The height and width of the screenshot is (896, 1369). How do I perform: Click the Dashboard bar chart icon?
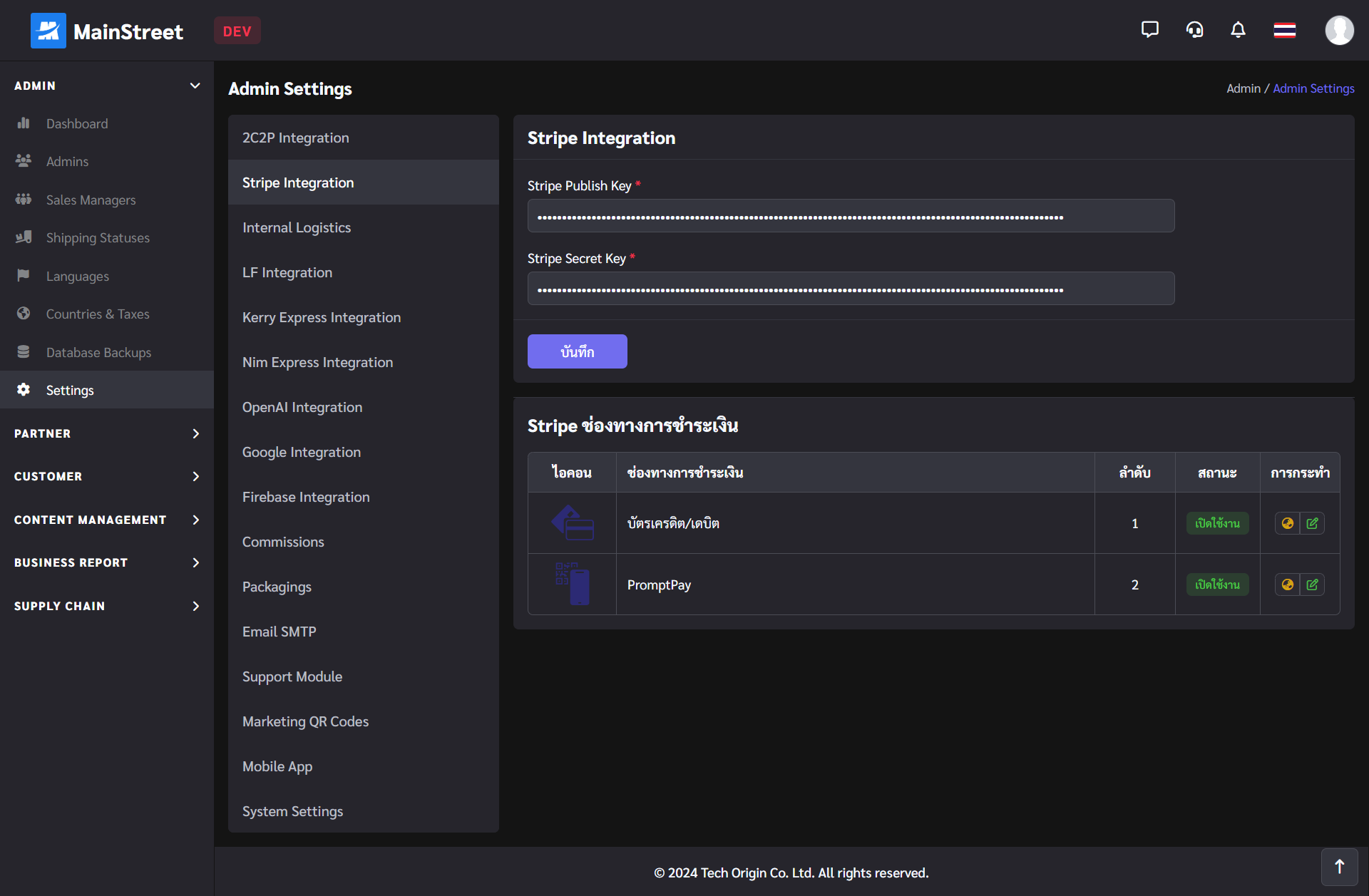coord(24,123)
